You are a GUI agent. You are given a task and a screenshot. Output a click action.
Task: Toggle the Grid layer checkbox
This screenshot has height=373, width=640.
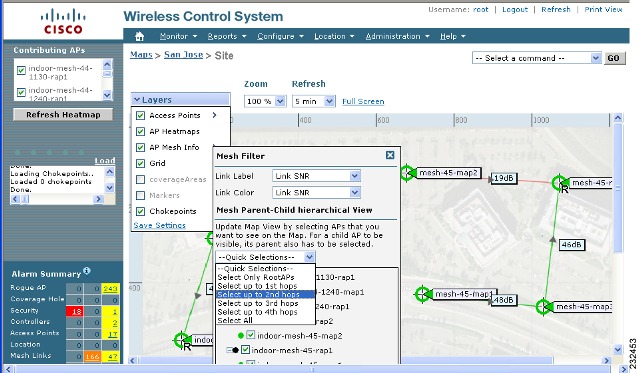pyautogui.click(x=140, y=163)
